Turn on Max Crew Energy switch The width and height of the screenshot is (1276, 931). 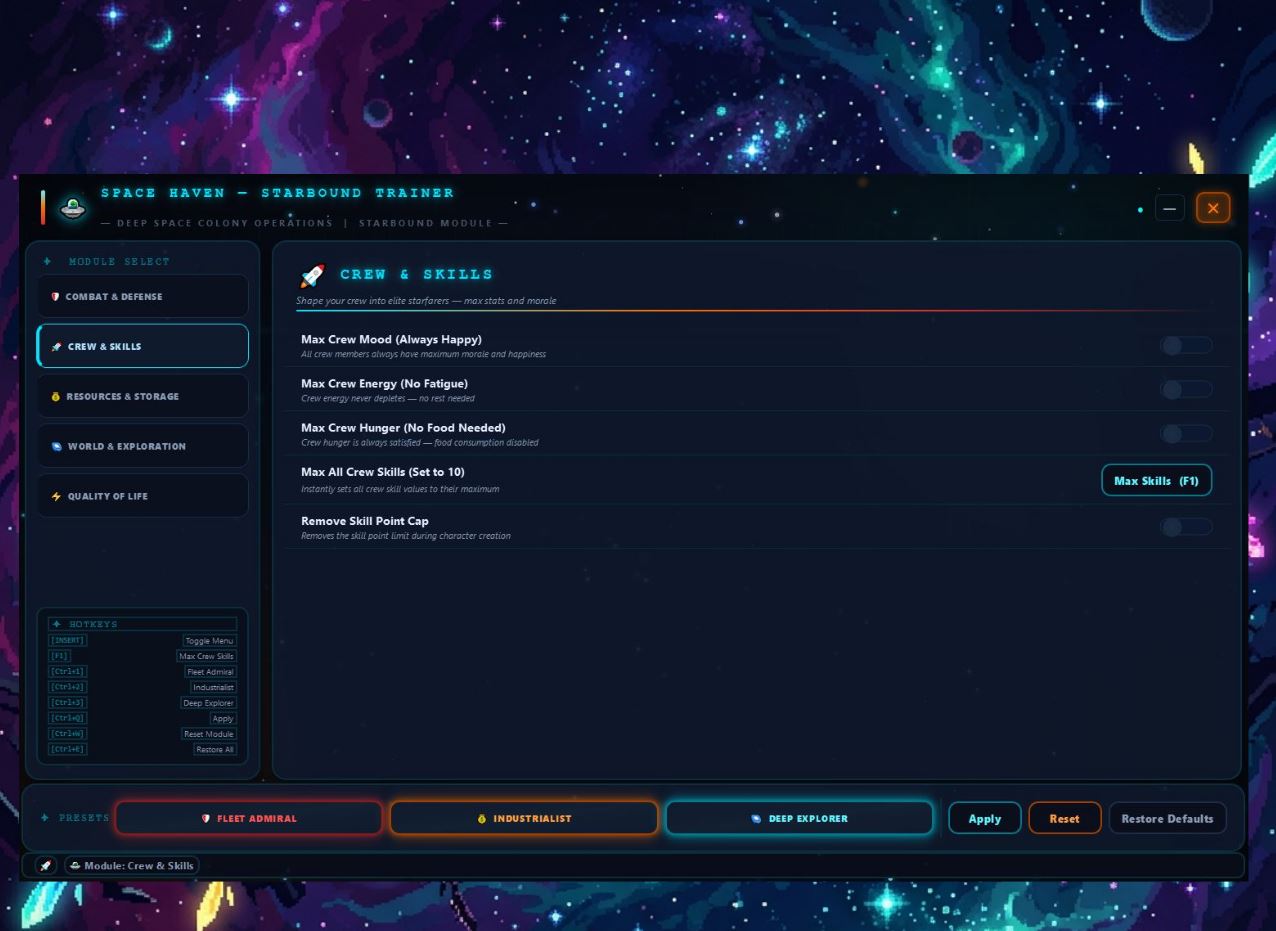tap(1186, 389)
